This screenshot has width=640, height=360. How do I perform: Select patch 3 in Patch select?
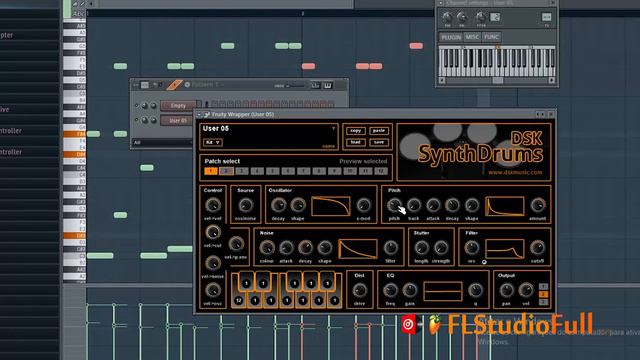coord(242,171)
